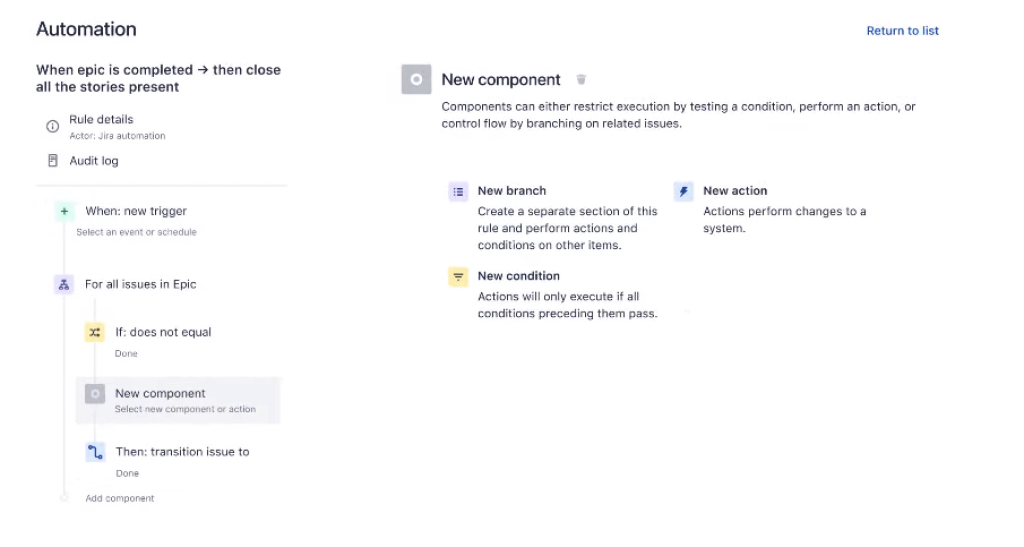Select 'For all issues in Epic' branch
This screenshot has width=1024, height=547.
[x=140, y=284]
